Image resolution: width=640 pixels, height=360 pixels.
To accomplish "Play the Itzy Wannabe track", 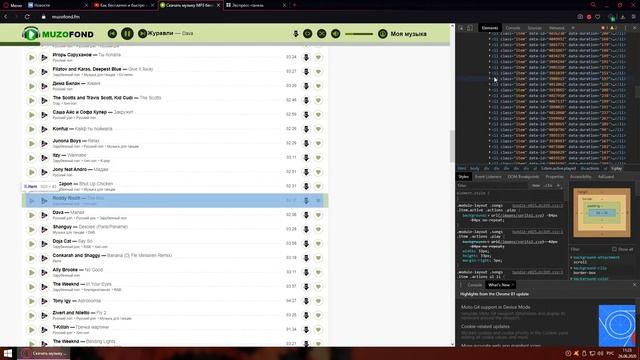I will (x=31, y=158).
